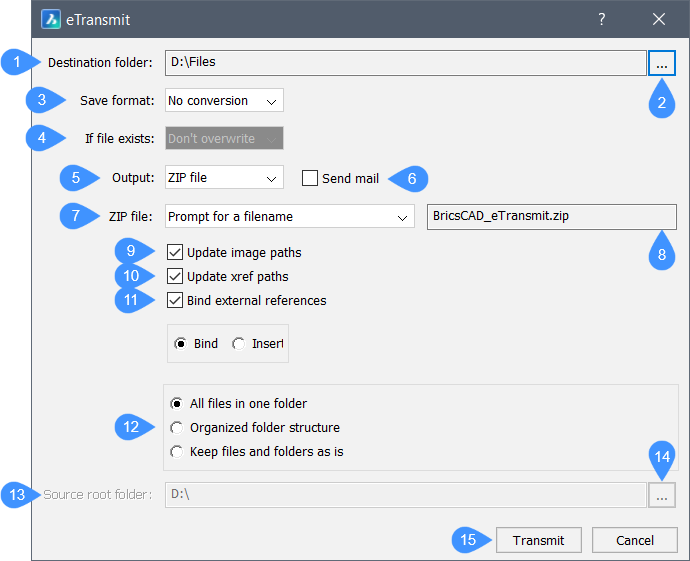This screenshot has height=561, width=690.
Task: Disable Bind external references option
Action: [175, 300]
